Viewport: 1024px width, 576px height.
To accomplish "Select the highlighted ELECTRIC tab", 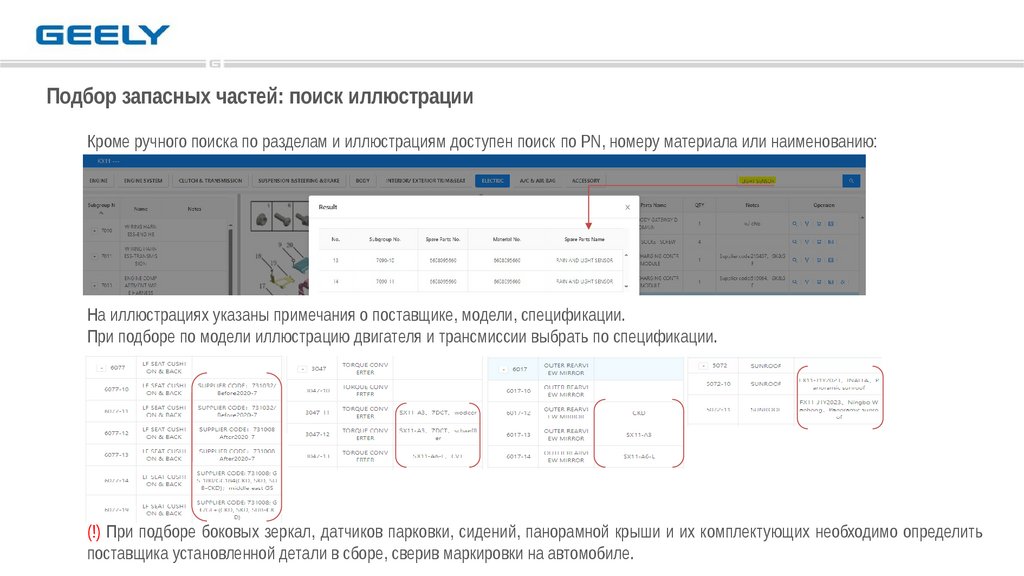I will point(492,180).
